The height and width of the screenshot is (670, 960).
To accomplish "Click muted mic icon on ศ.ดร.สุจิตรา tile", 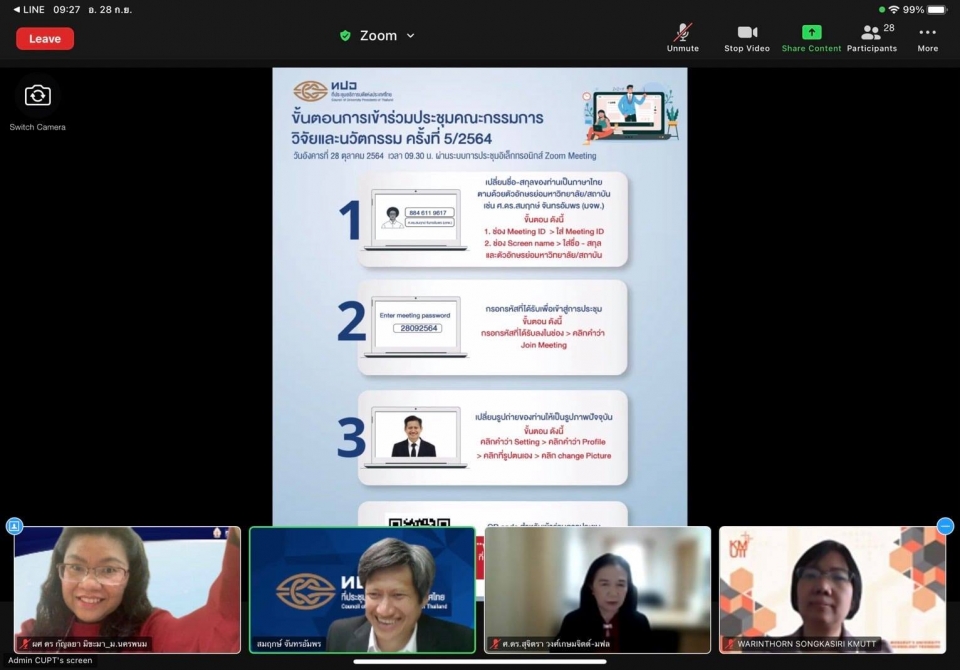I will click(495, 644).
